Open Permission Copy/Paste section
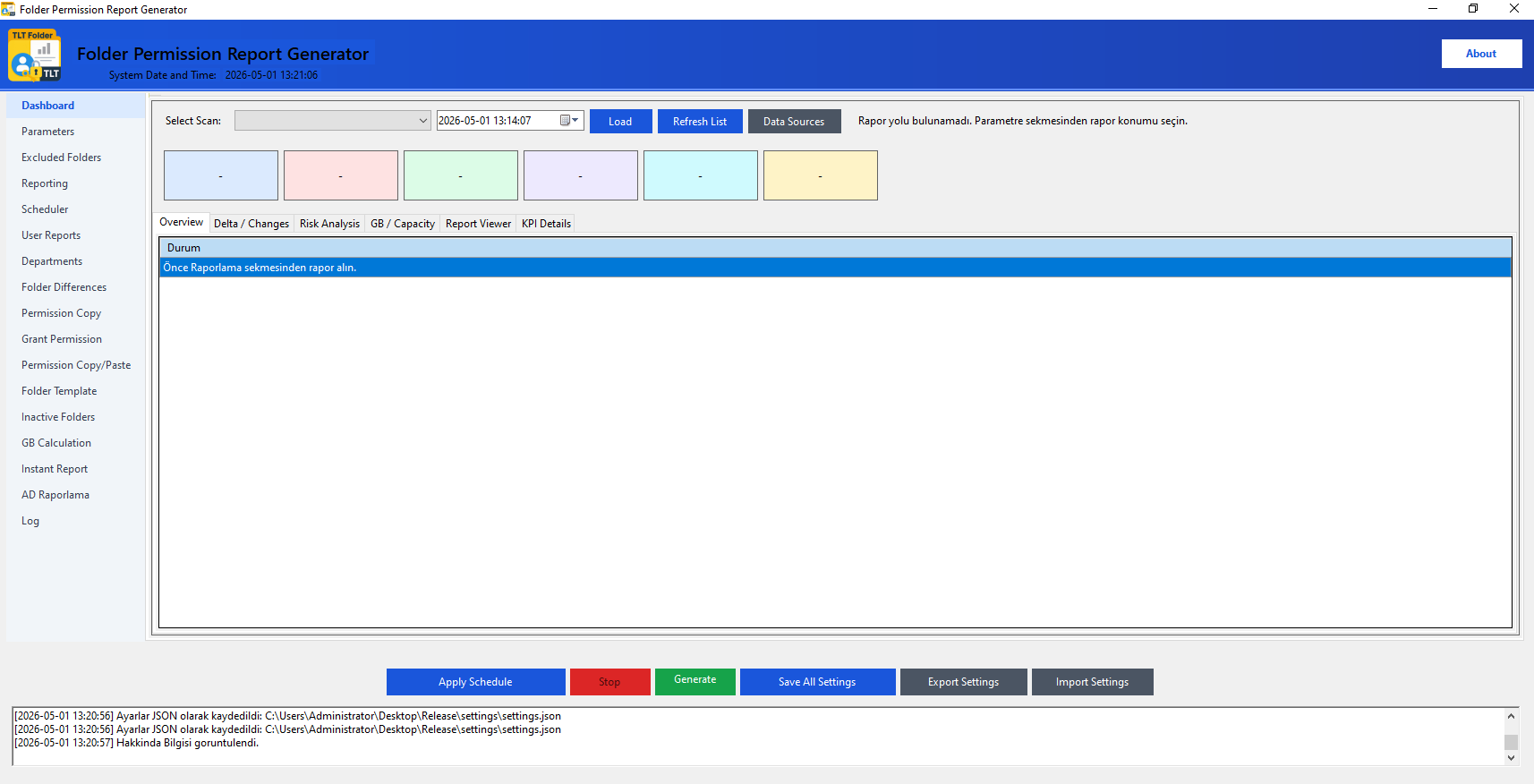1534x784 pixels. point(75,365)
